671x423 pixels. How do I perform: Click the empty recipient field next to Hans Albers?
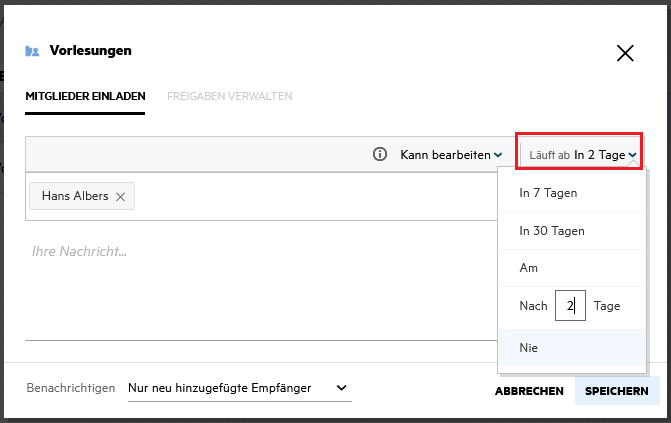[x=310, y=197]
